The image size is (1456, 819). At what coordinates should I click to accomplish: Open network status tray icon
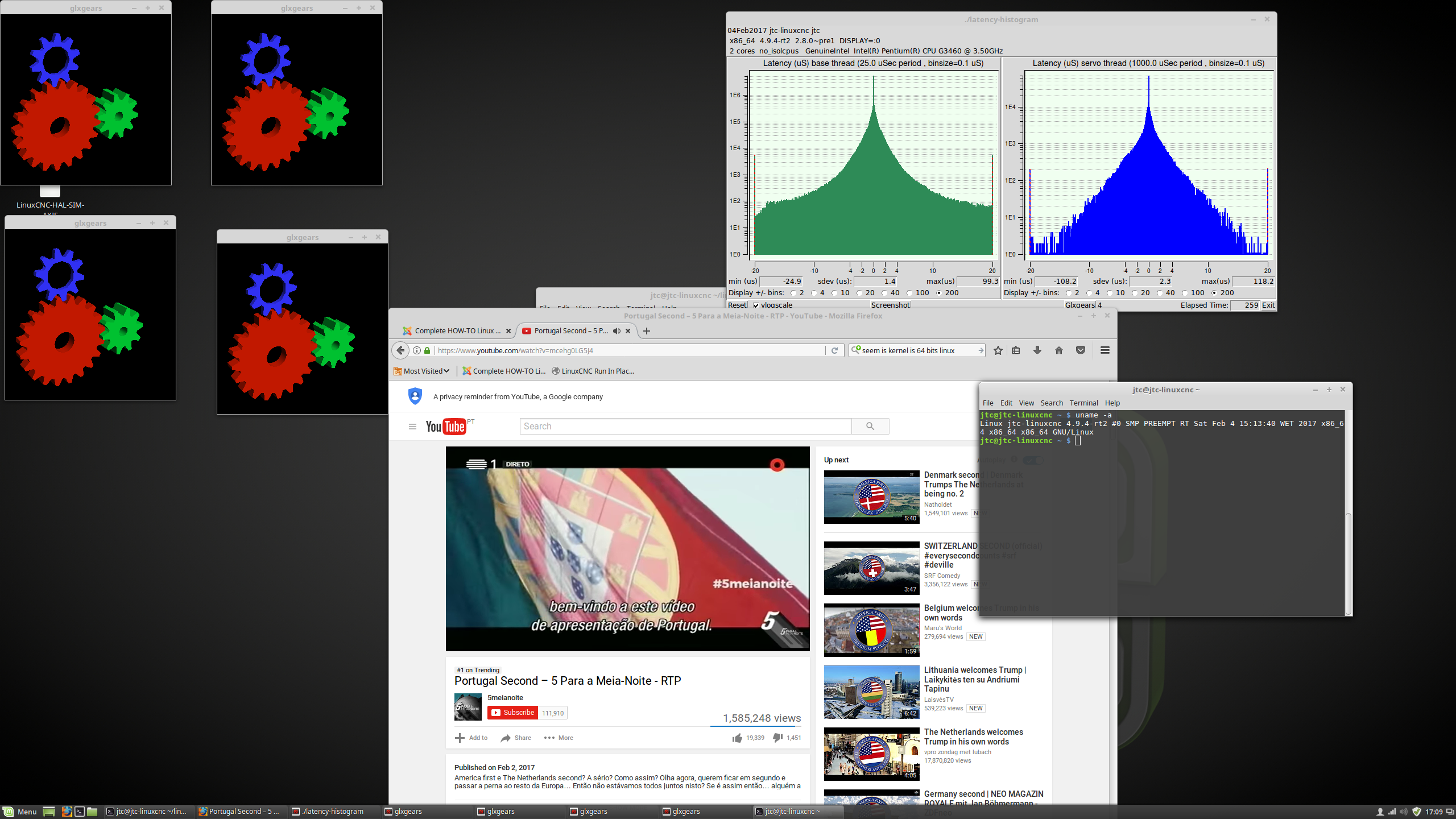[1392, 812]
